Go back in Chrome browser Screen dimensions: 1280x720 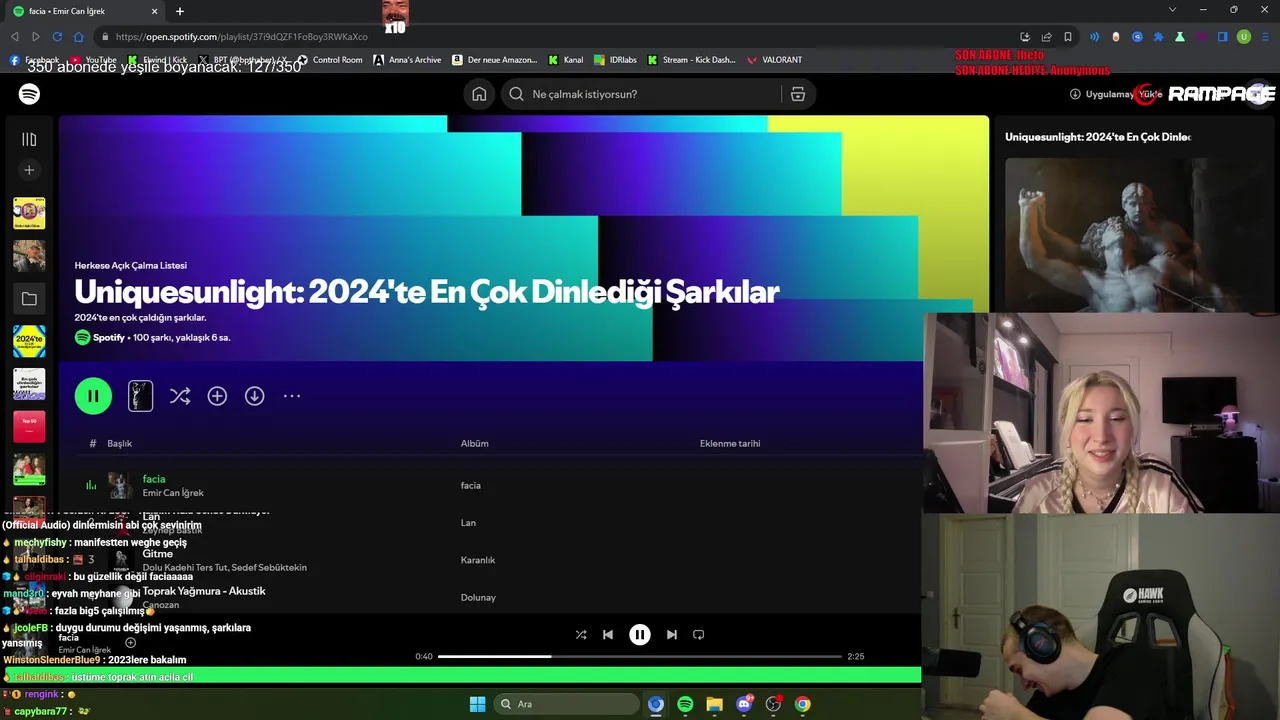[14, 37]
